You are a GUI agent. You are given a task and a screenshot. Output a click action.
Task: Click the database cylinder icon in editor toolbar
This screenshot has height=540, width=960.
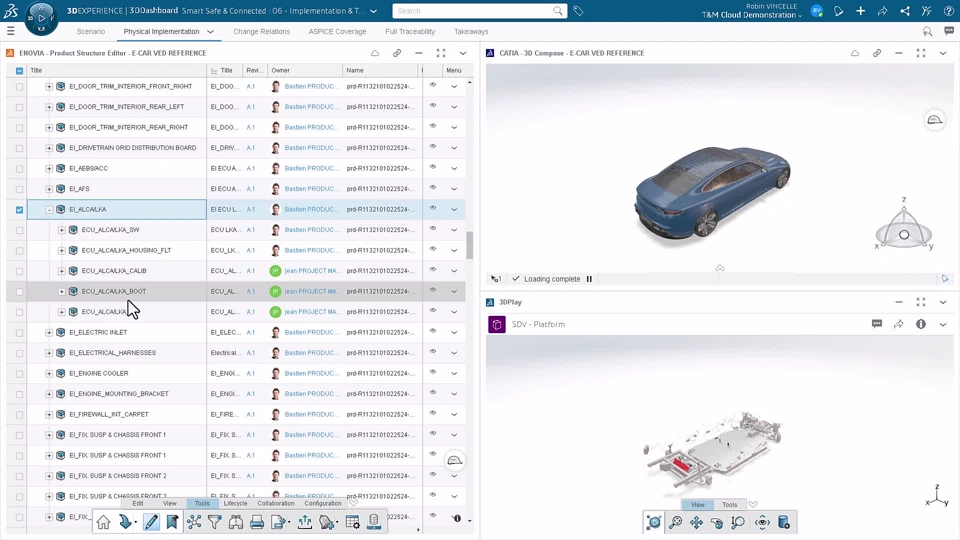374,522
